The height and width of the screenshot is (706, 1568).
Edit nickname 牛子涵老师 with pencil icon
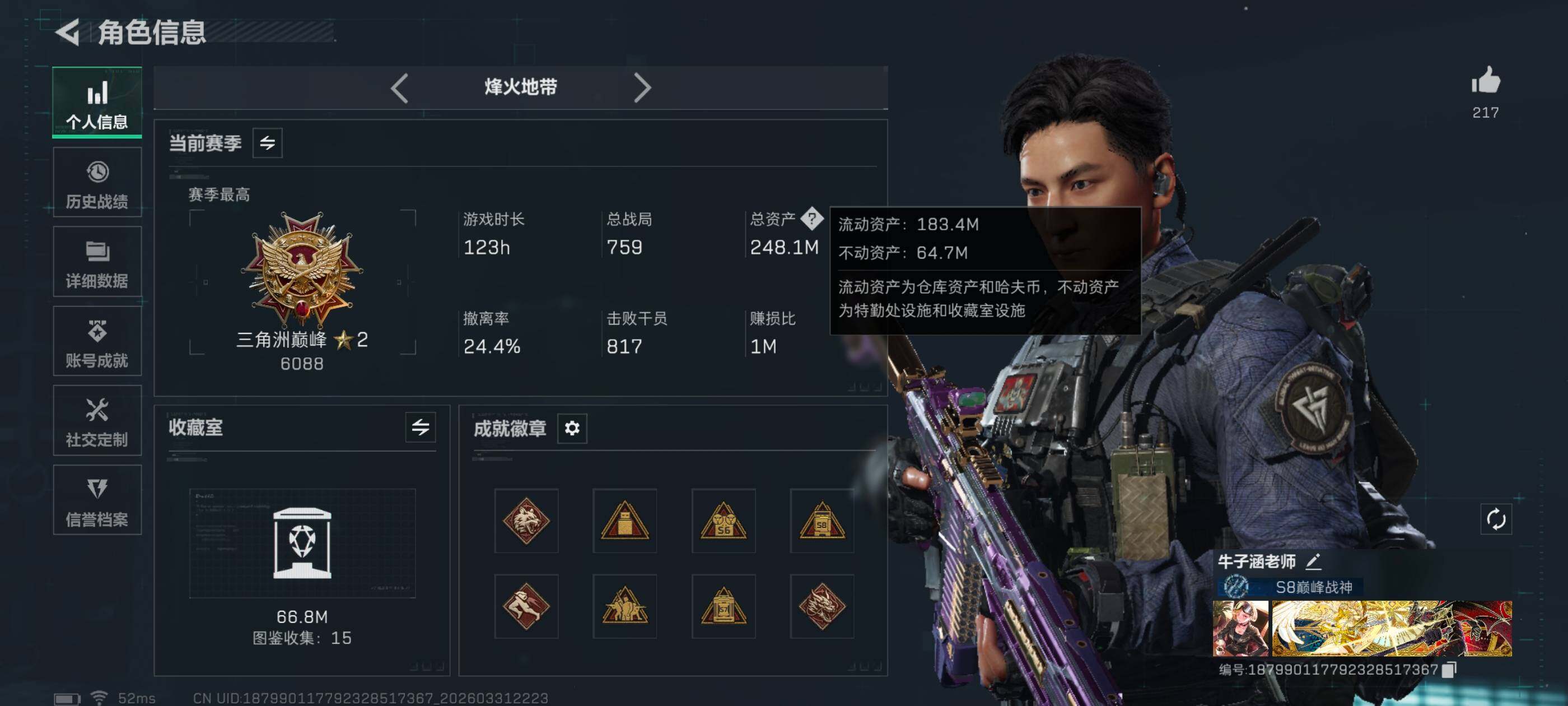1313,560
